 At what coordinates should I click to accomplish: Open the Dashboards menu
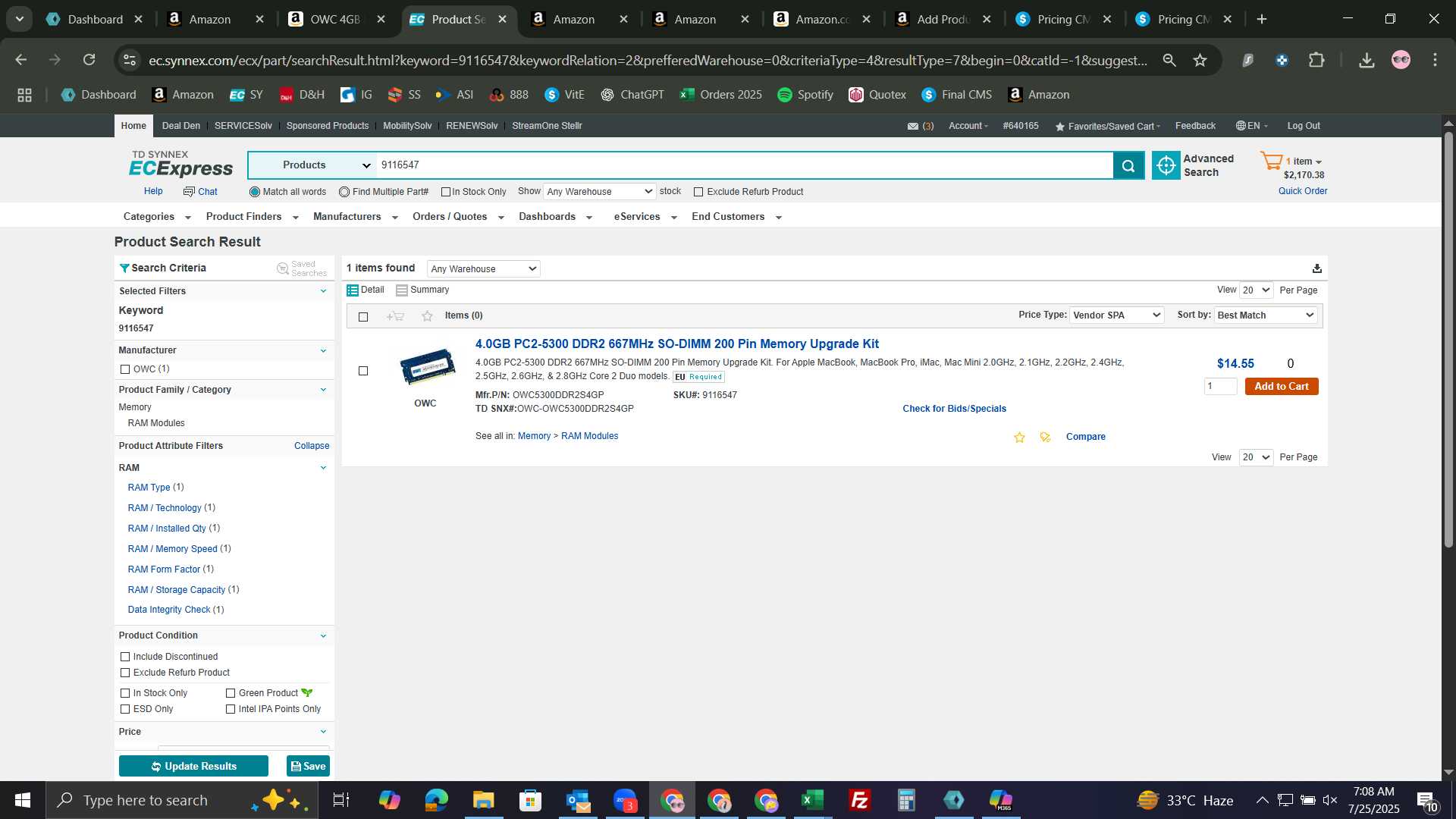(555, 217)
